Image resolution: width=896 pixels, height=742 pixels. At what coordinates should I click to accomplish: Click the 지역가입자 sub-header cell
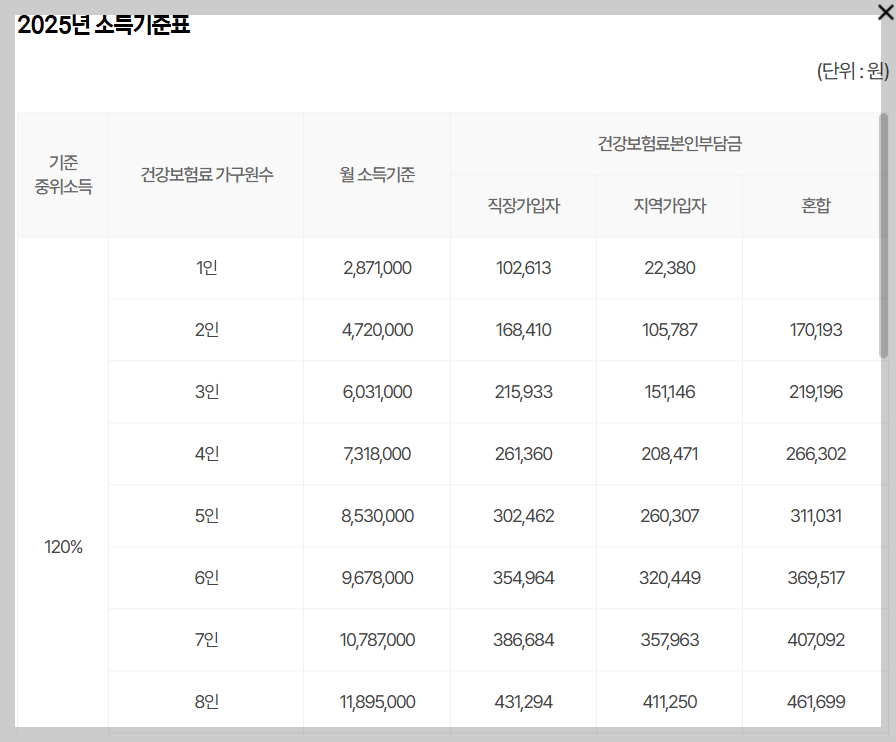[668, 205]
